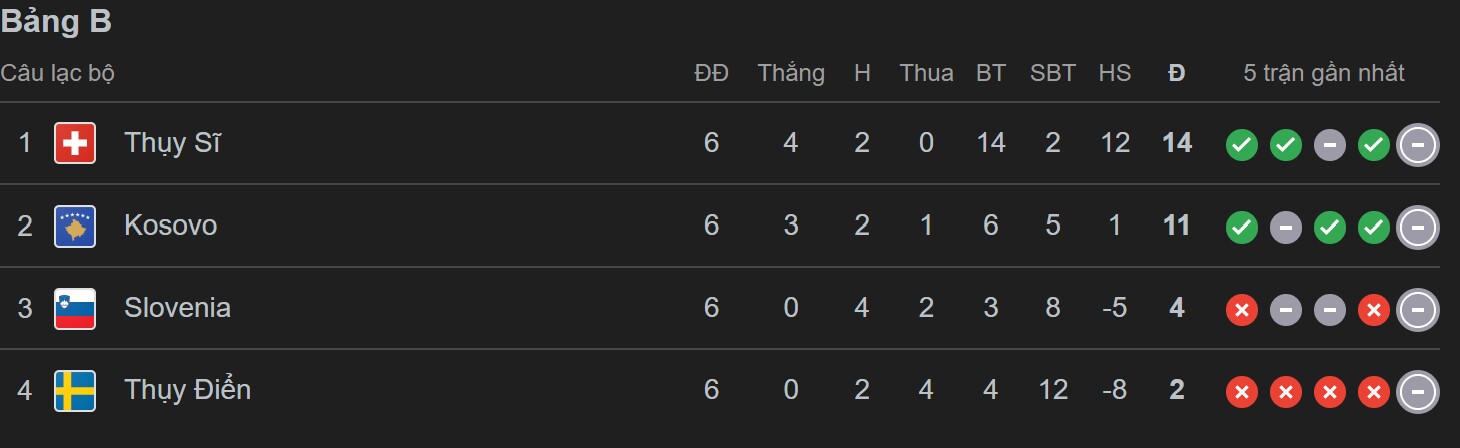1460x448 pixels.
Task: Click the Thắng column header
Action: 791,73
